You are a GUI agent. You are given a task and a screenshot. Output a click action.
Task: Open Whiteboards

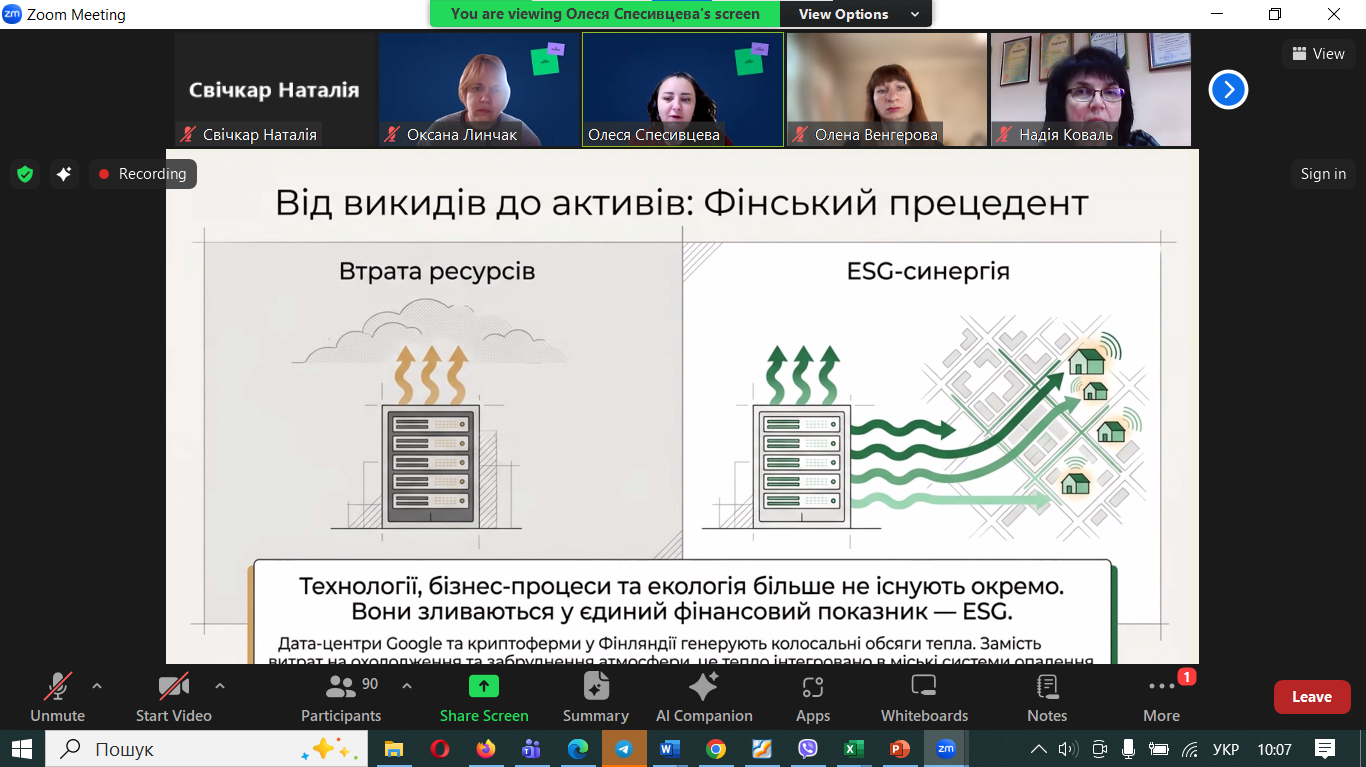[x=924, y=697]
